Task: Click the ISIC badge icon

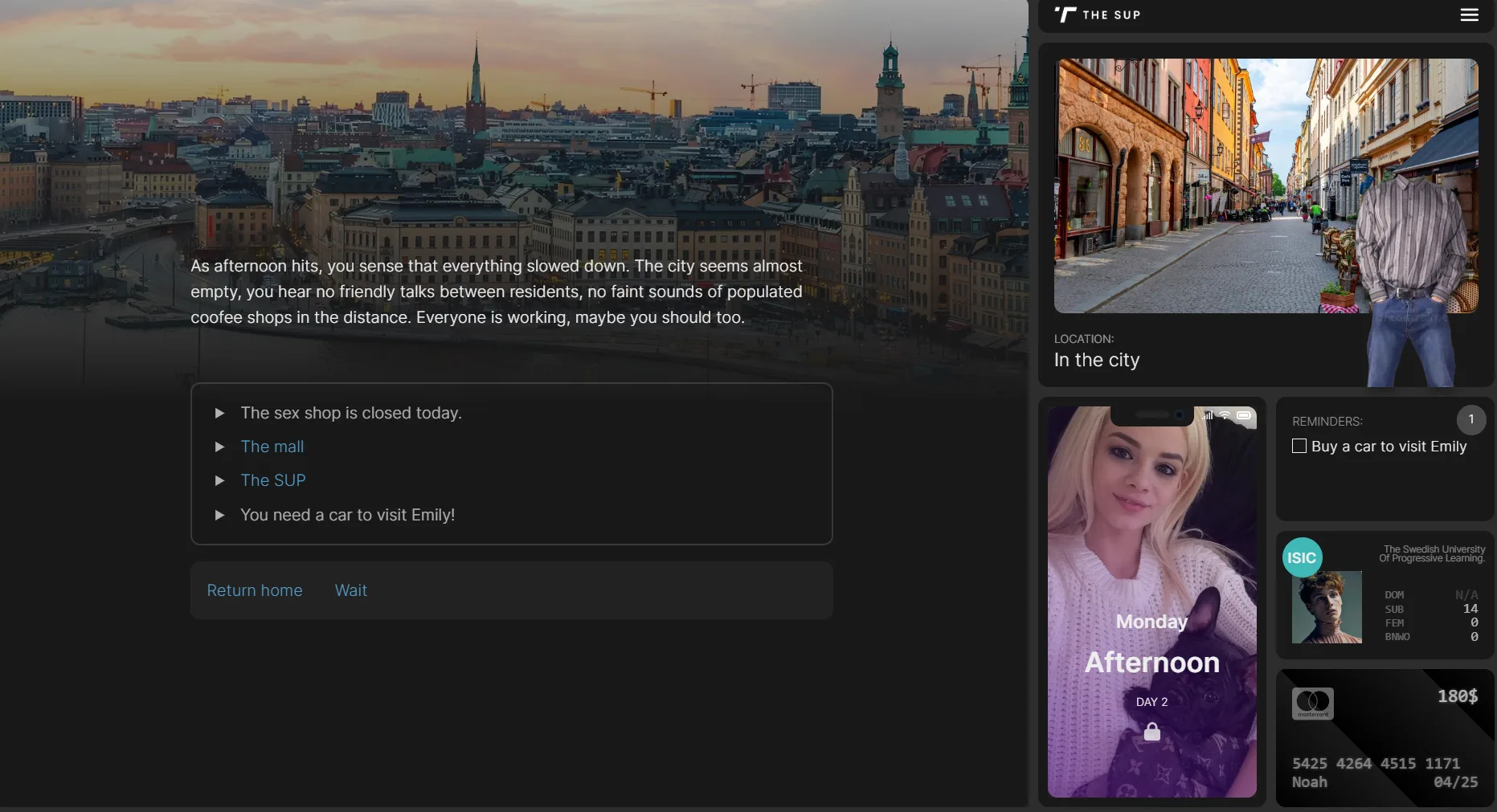Action: [x=1302, y=557]
